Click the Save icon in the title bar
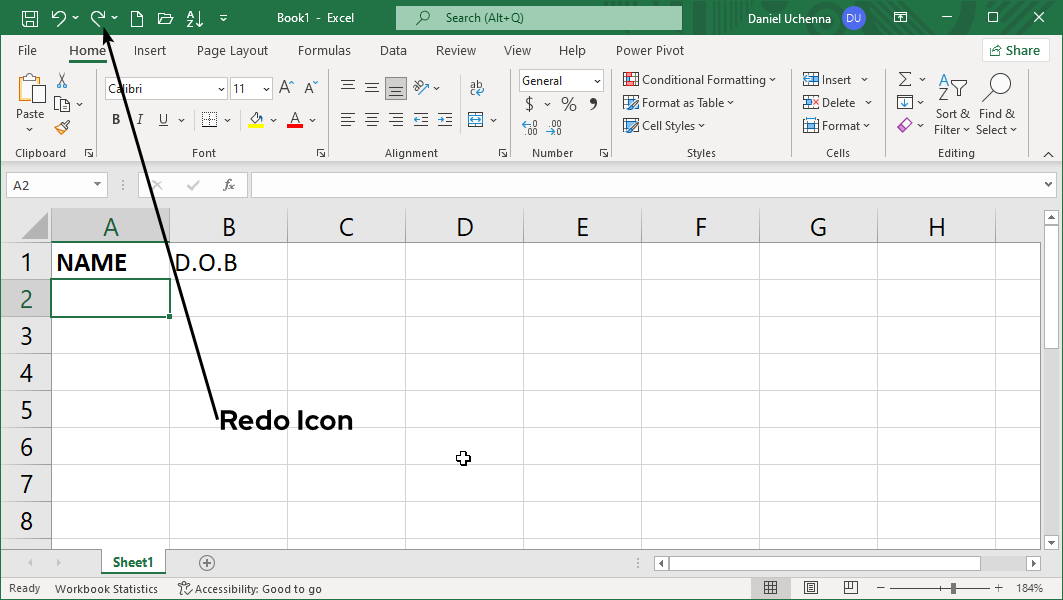The image size is (1063, 600). coord(30,18)
